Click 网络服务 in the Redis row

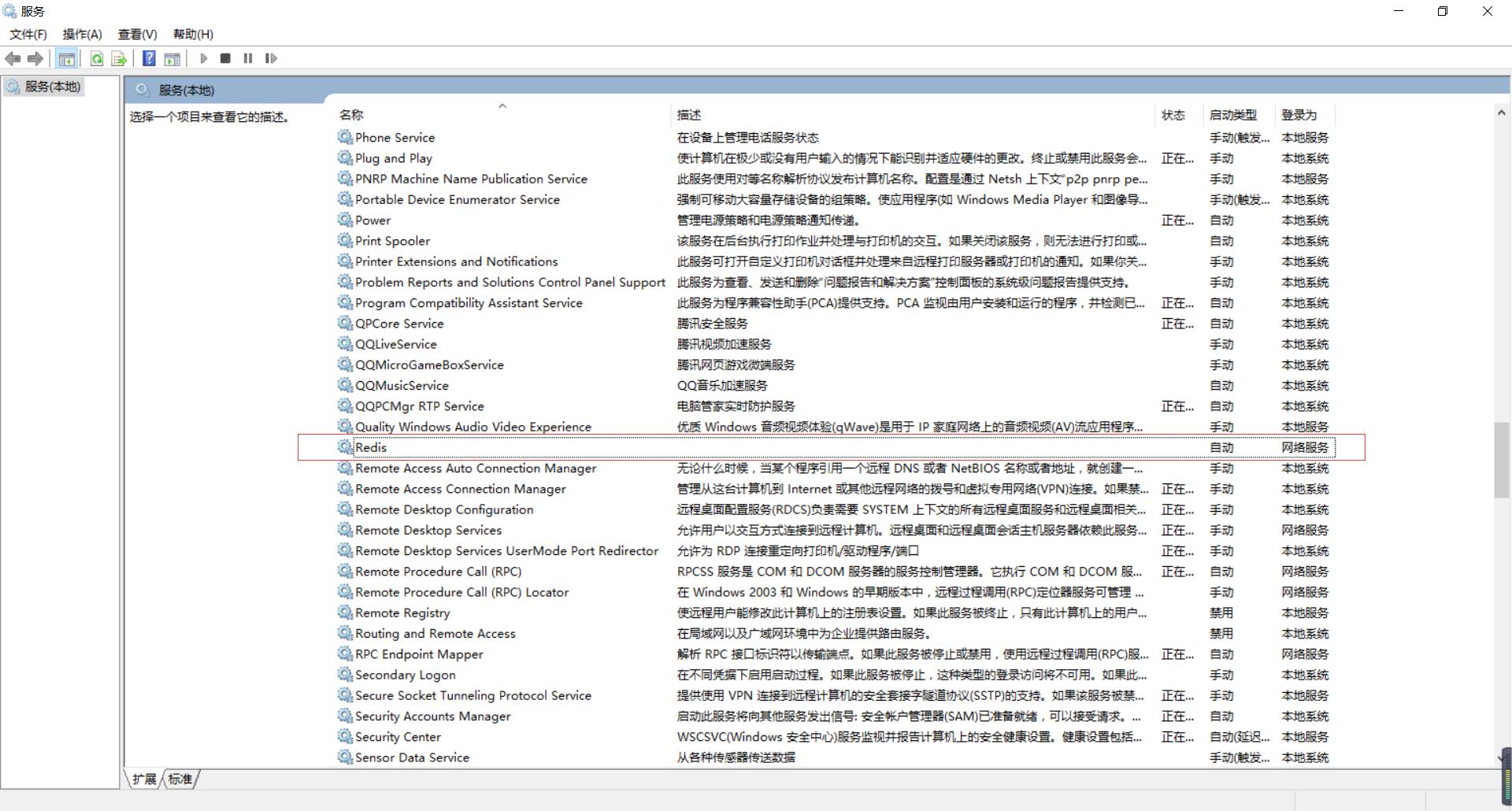point(1305,447)
